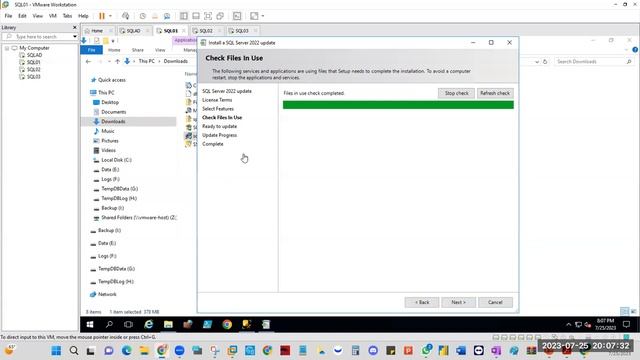This screenshot has width=640, height=360.
Task: Switch to Unity mode
Action: [220, 16]
